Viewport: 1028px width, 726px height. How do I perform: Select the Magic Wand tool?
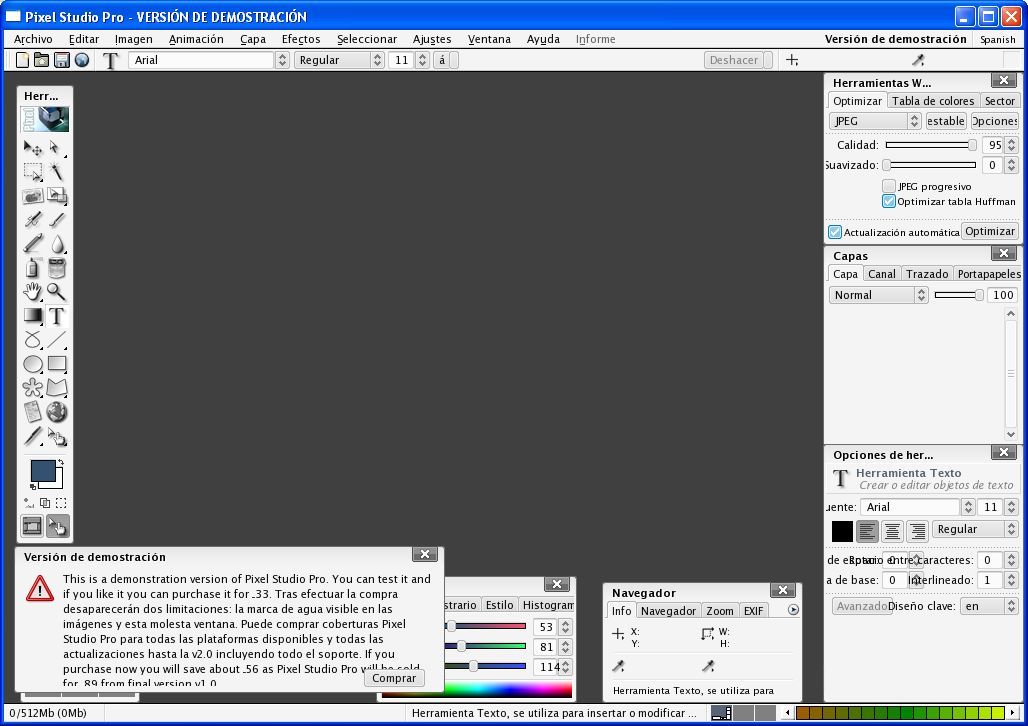coord(57,172)
